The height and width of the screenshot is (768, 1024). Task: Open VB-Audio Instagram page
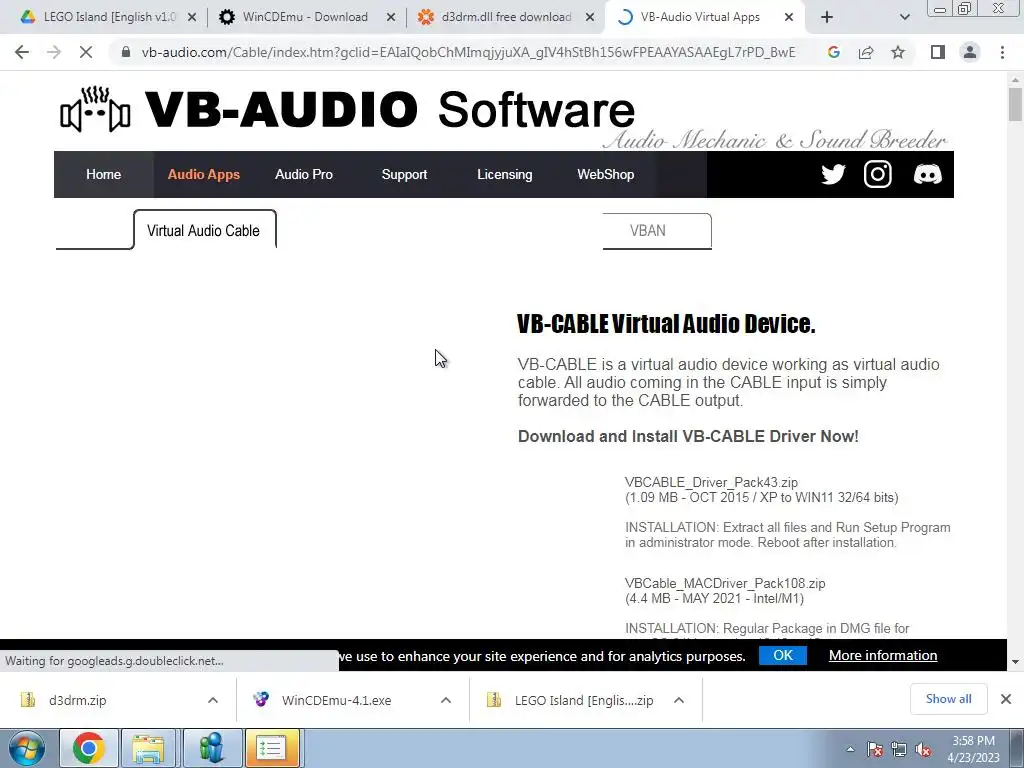click(x=878, y=174)
